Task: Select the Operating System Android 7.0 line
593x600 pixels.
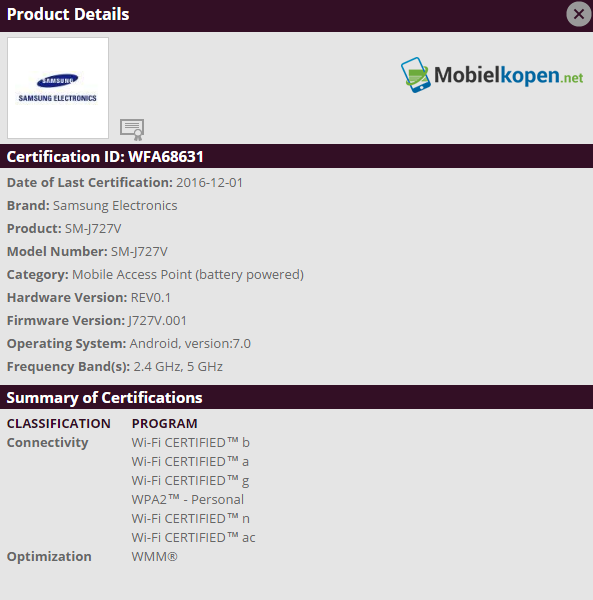Action: [x=129, y=343]
